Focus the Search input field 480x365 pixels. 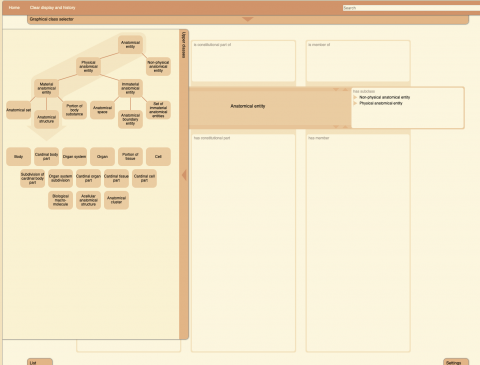[x=411, y=8]
